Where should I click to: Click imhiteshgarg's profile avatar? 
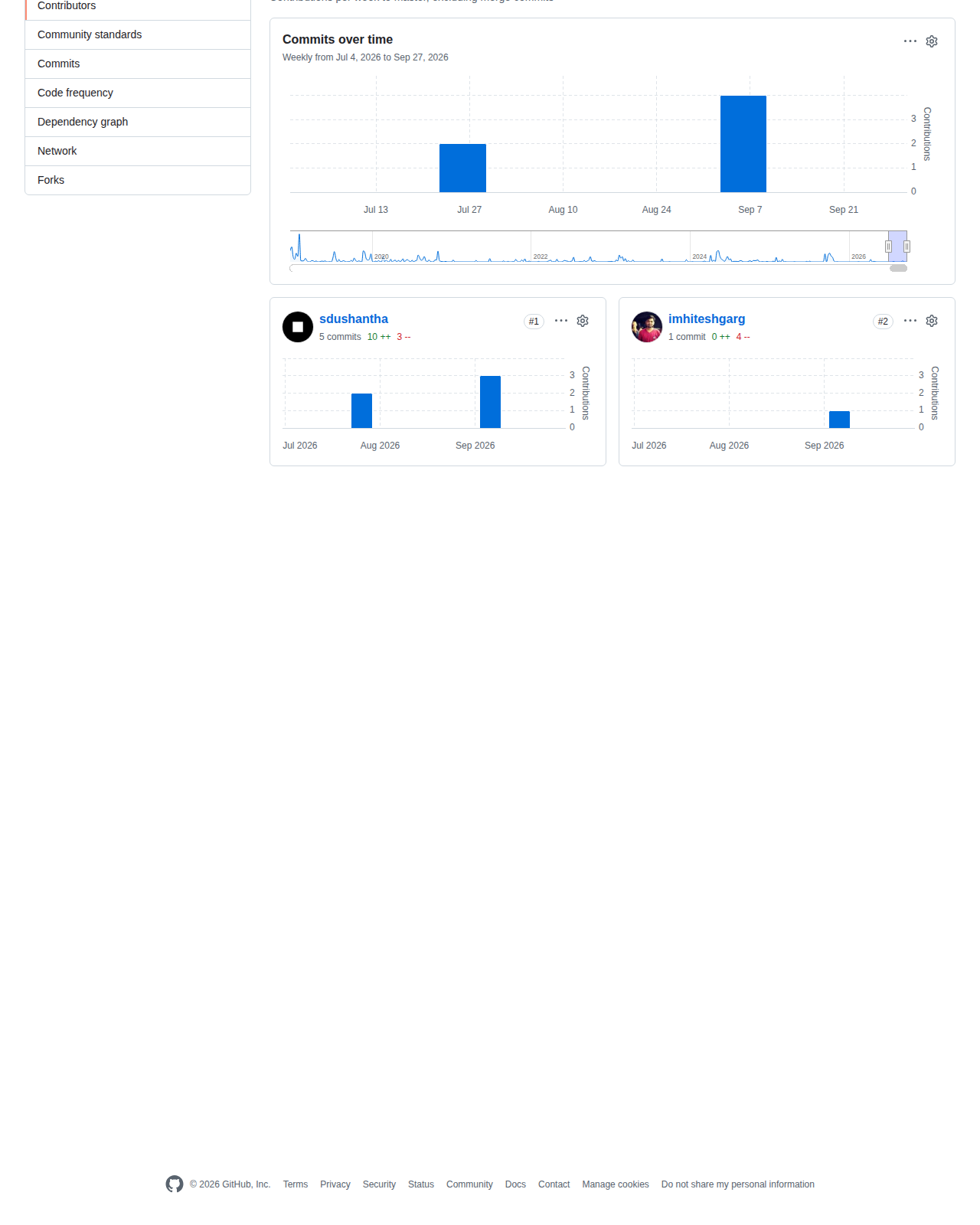coord(647,327)
